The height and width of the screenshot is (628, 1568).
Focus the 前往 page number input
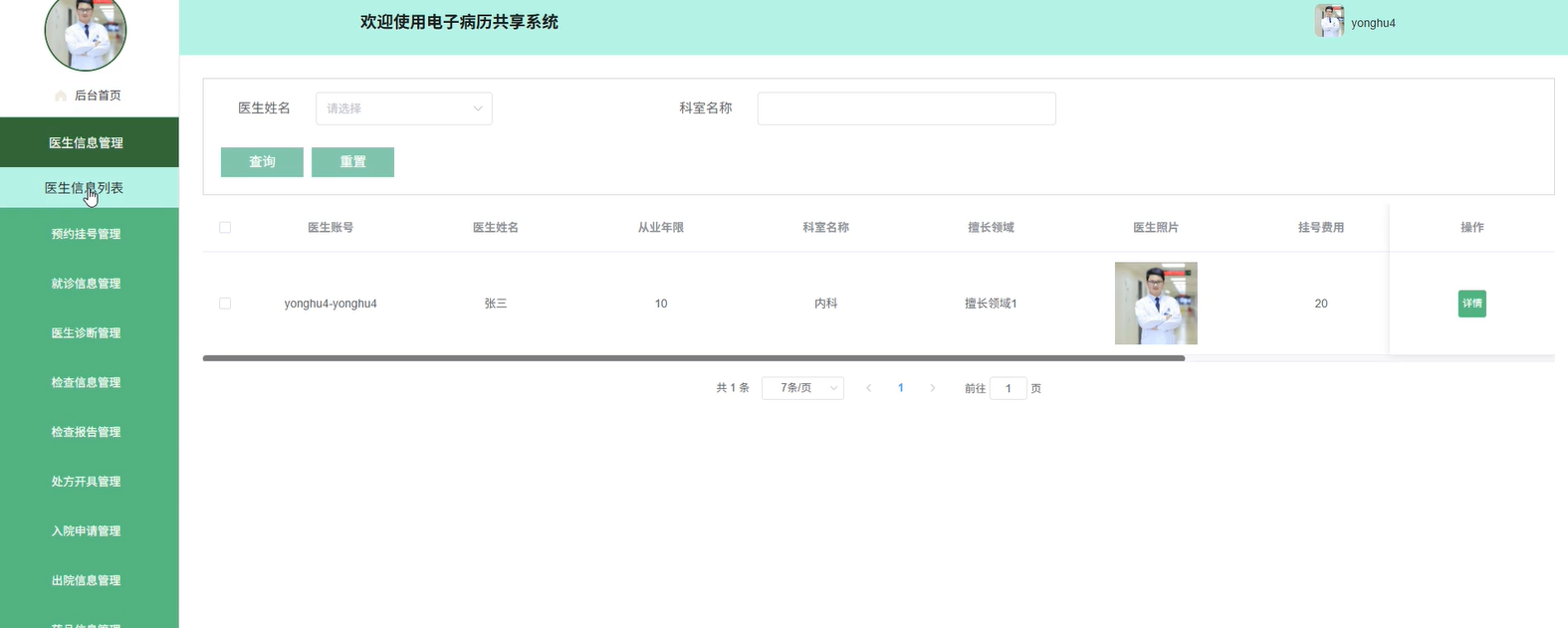pyautogui.click(x=1008, y=388)
